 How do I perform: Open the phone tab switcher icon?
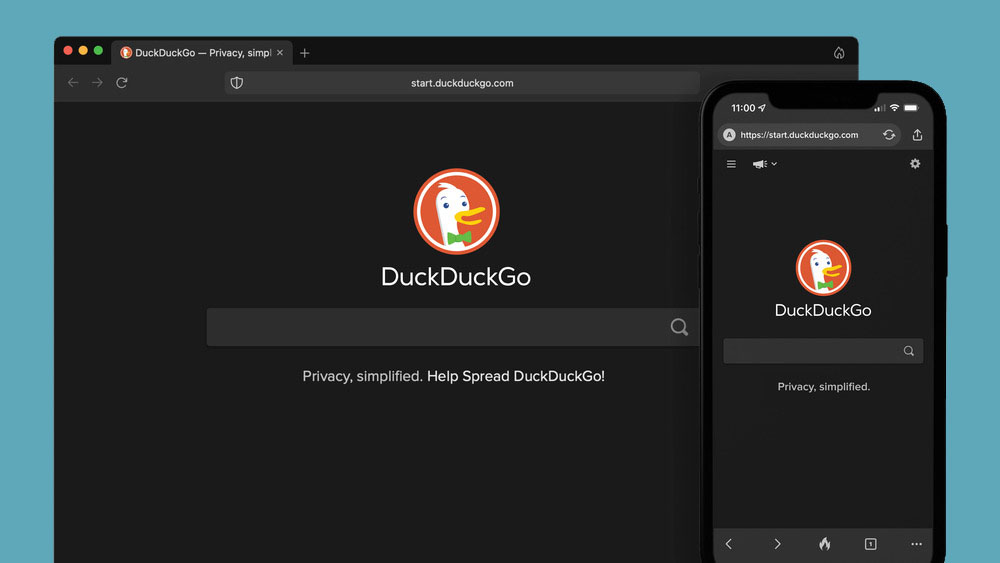(871, 544)
